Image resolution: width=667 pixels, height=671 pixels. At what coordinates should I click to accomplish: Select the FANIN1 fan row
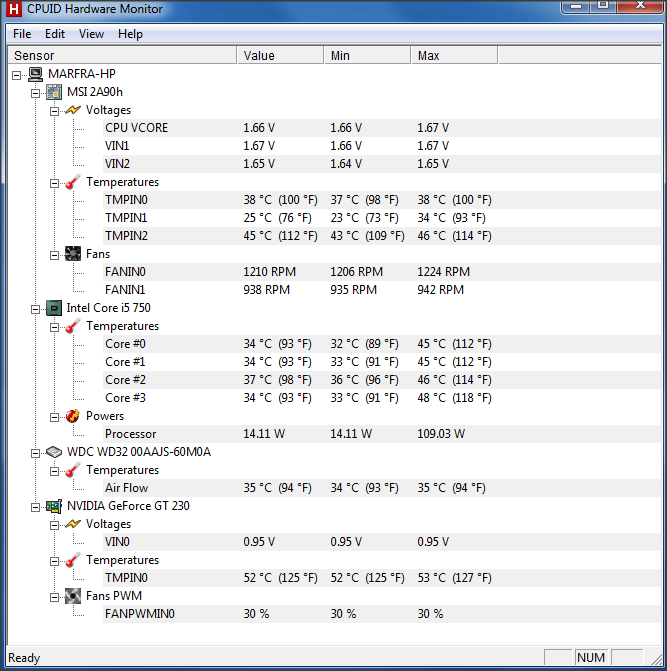click(x=382, y=290)
